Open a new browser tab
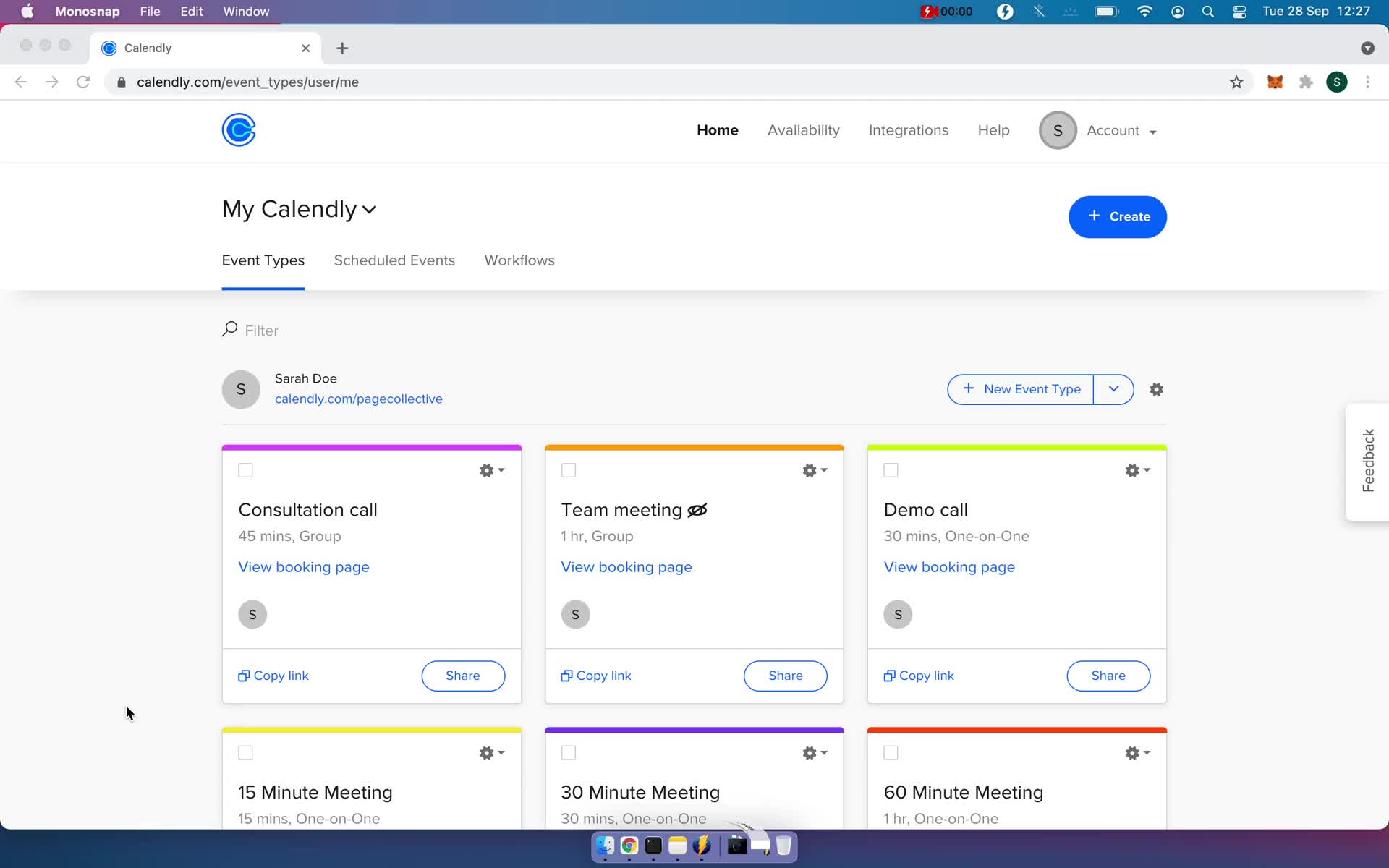 [x=342, y=48]
